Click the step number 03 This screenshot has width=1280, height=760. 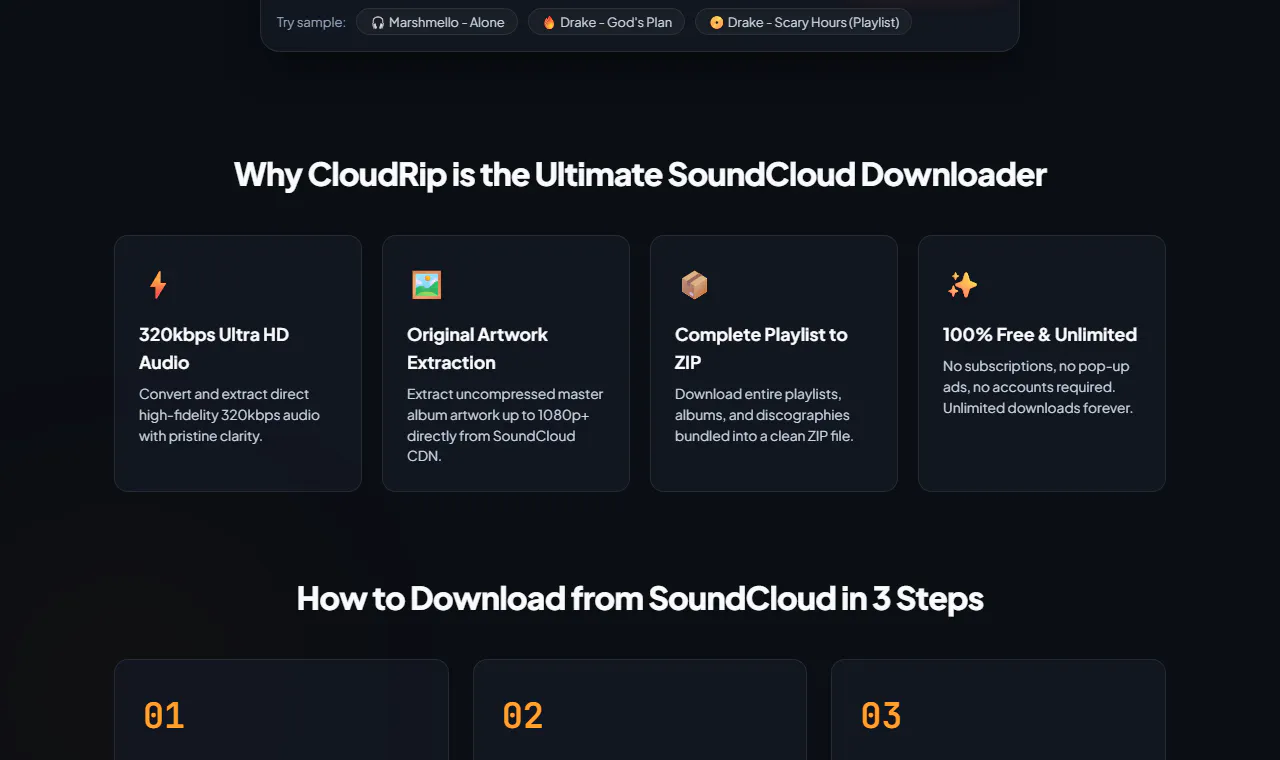point(881,716)
